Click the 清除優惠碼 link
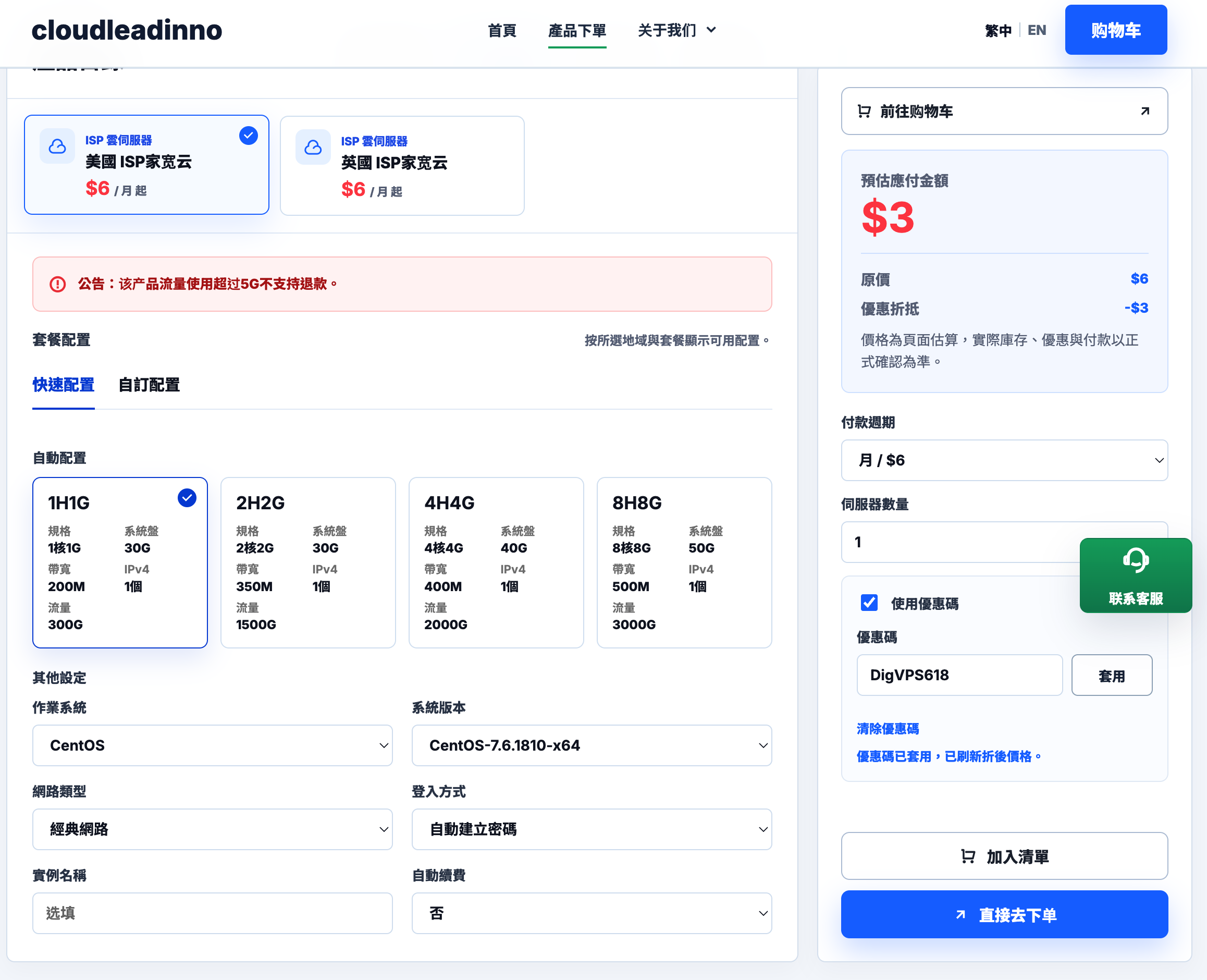Screen dimensions: 1207x980 coord(888,729)
